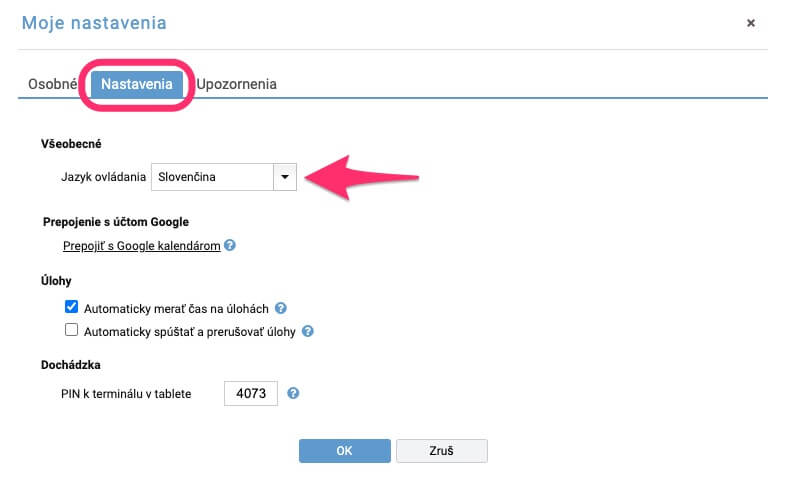
Task: Click the PIN k terminálu v tablete label
Action: pyautogui.click(x=126, y=394)
